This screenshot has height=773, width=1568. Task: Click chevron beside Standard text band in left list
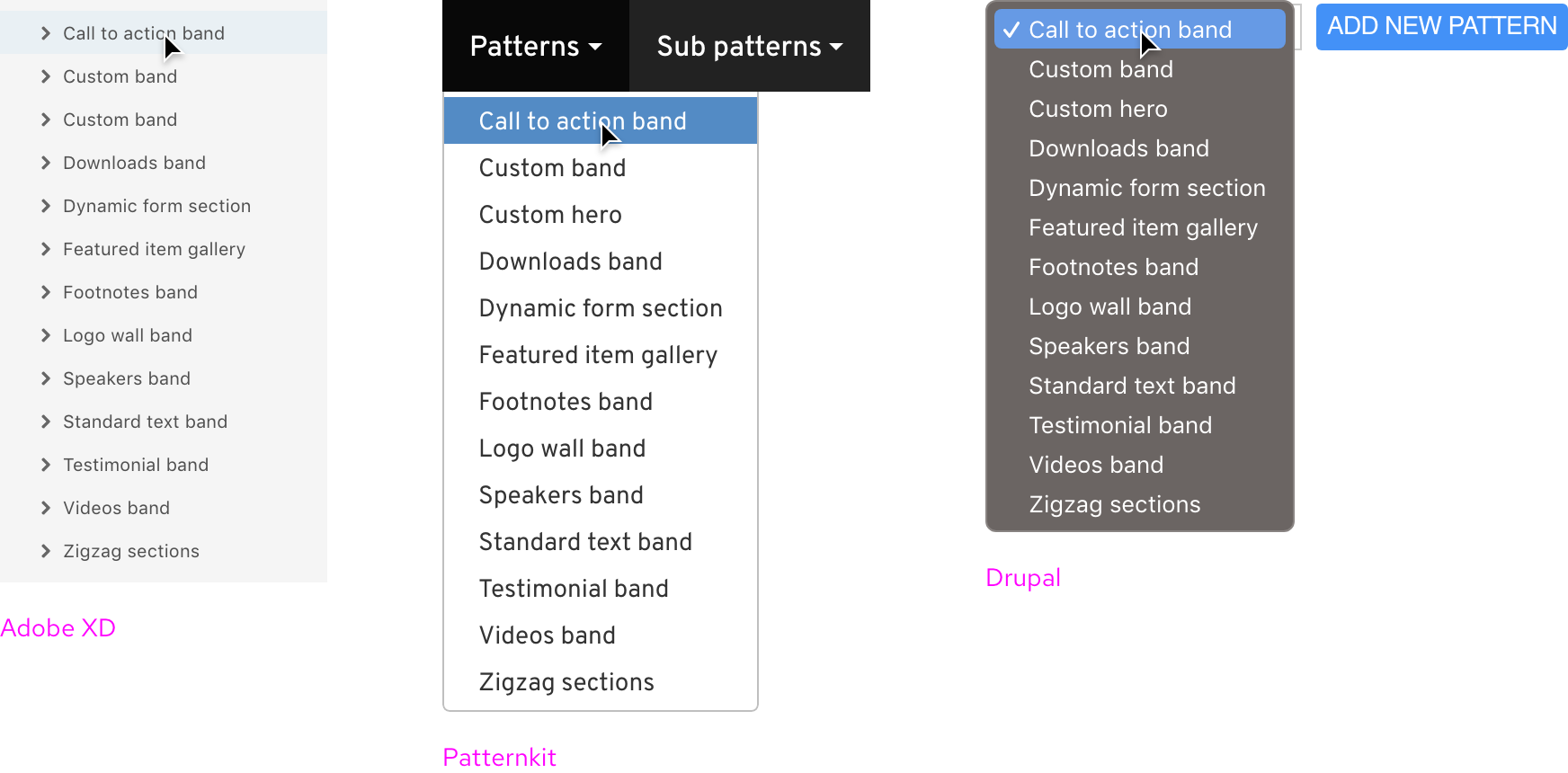click(46, 422)
